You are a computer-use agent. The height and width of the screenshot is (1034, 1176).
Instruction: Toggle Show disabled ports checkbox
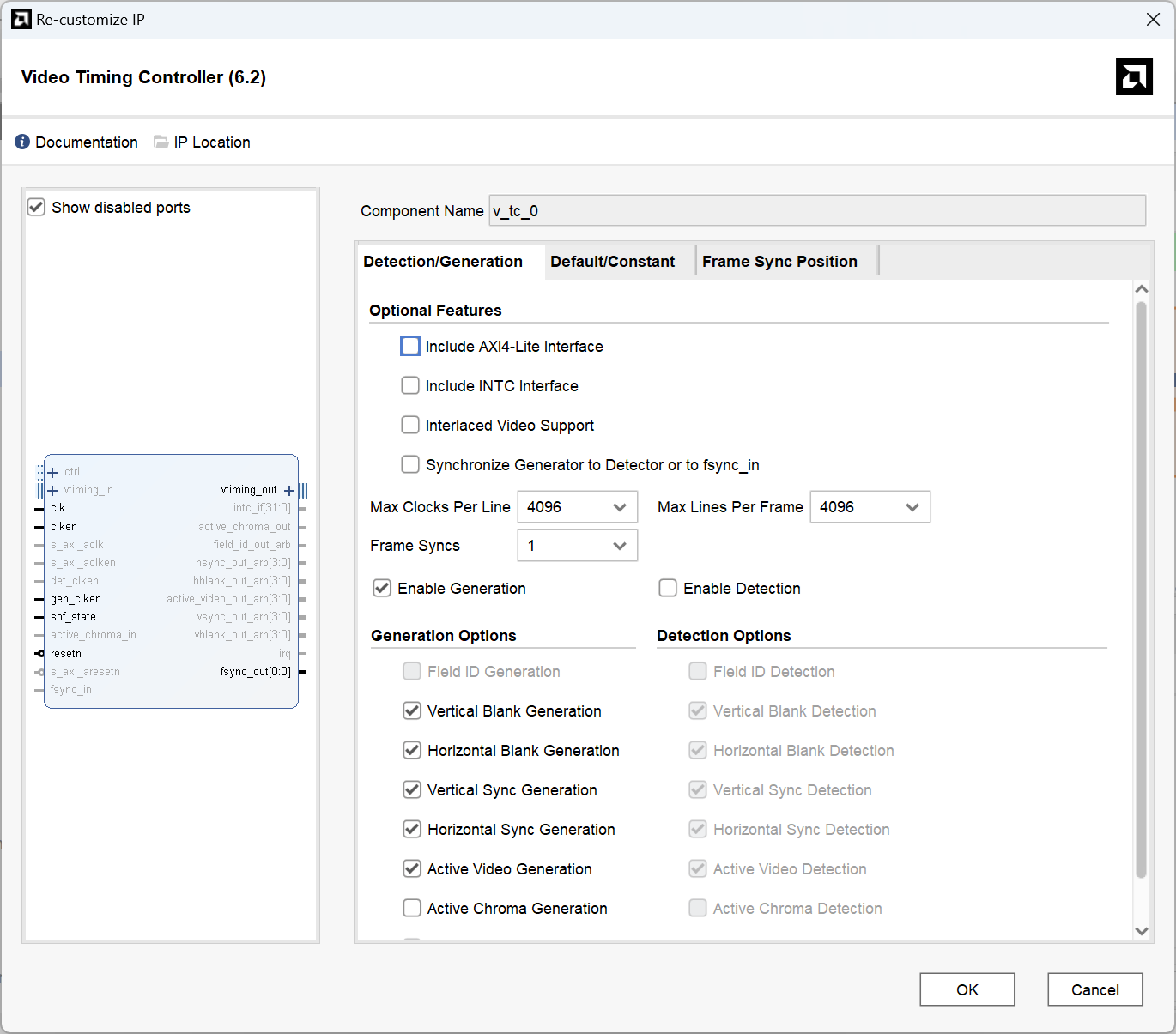click(x=36, y=207)
